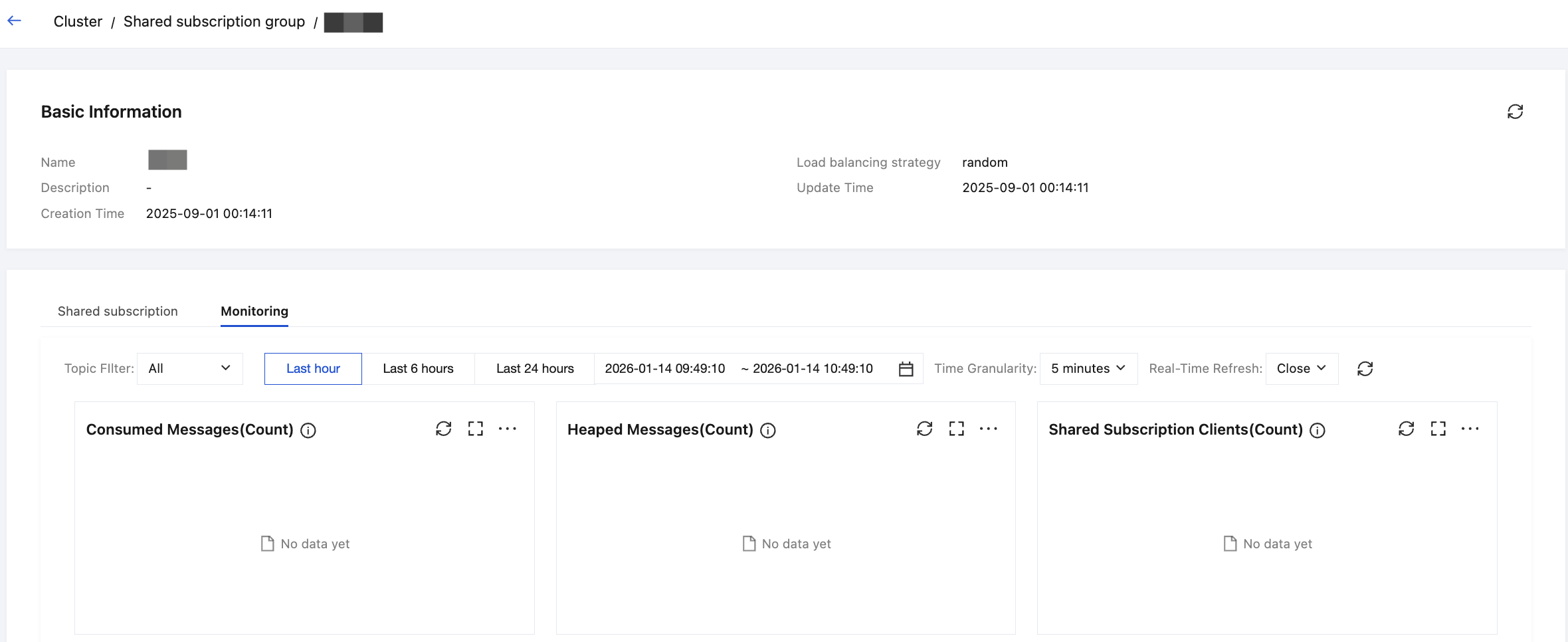The image size is (1568, 642).
Task: Show info tooltip for Heaped Messages
Action: [768, 431]
